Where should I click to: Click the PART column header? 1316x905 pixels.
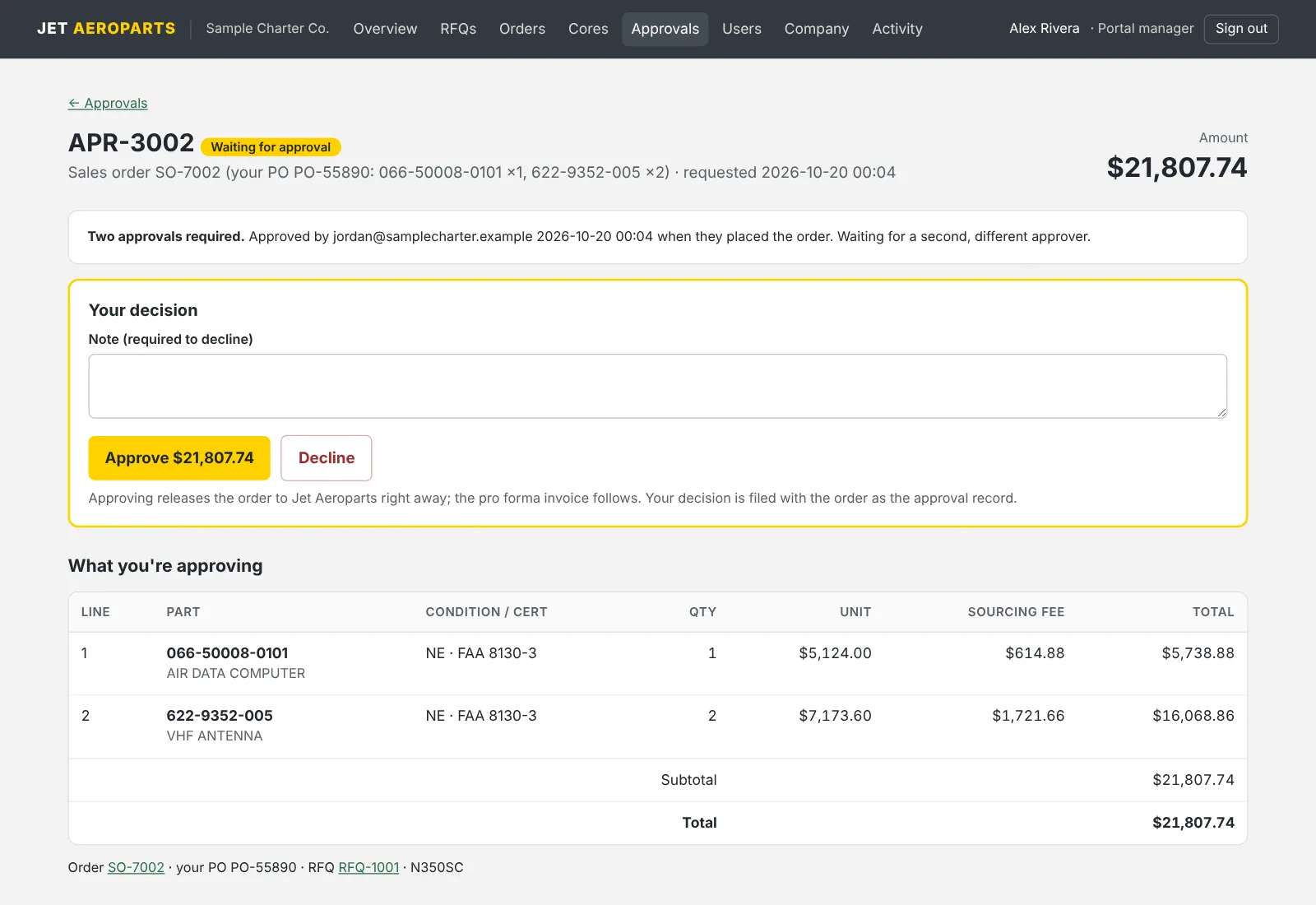183,612
